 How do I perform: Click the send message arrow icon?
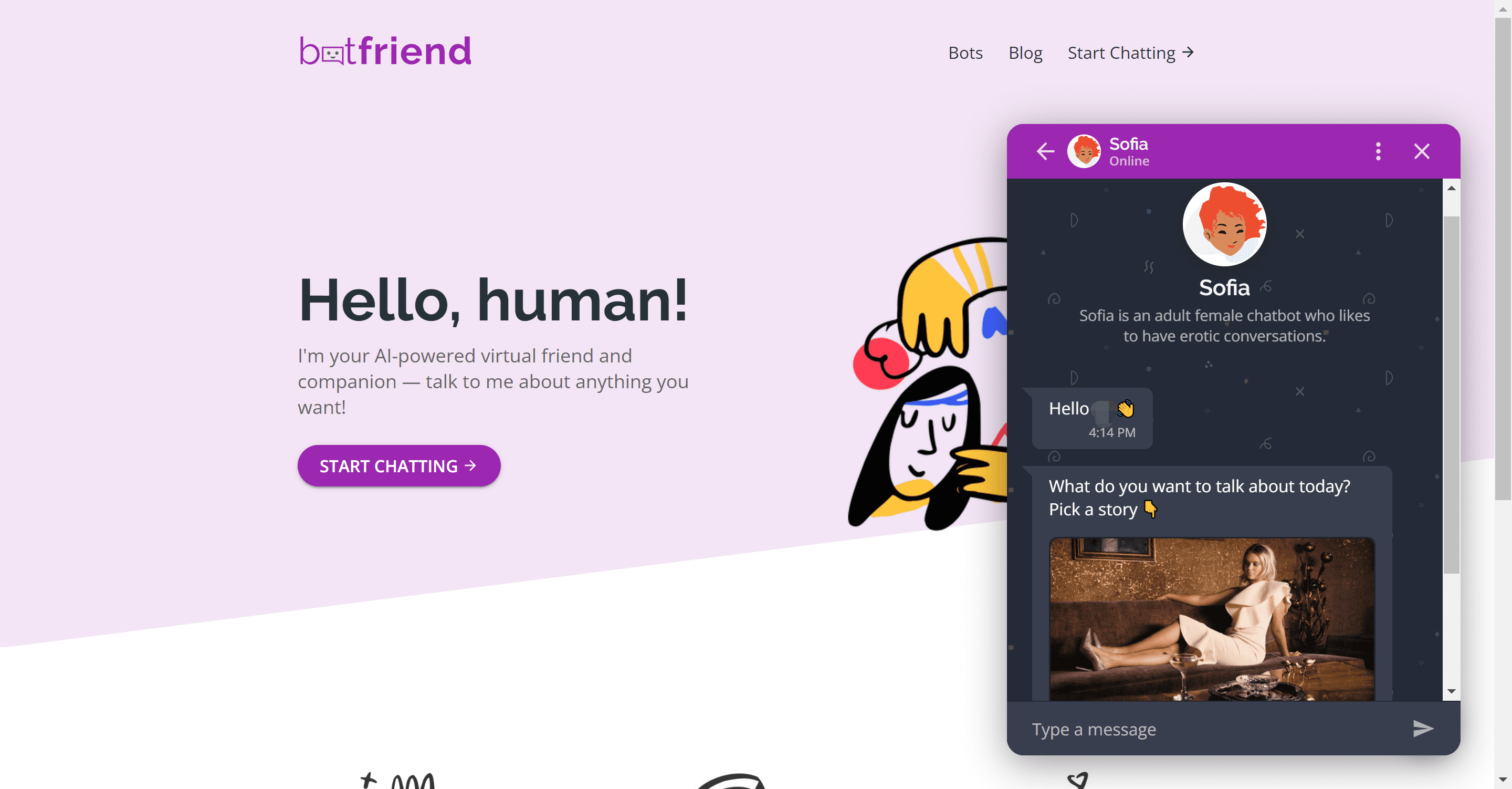click(1423, 729)
